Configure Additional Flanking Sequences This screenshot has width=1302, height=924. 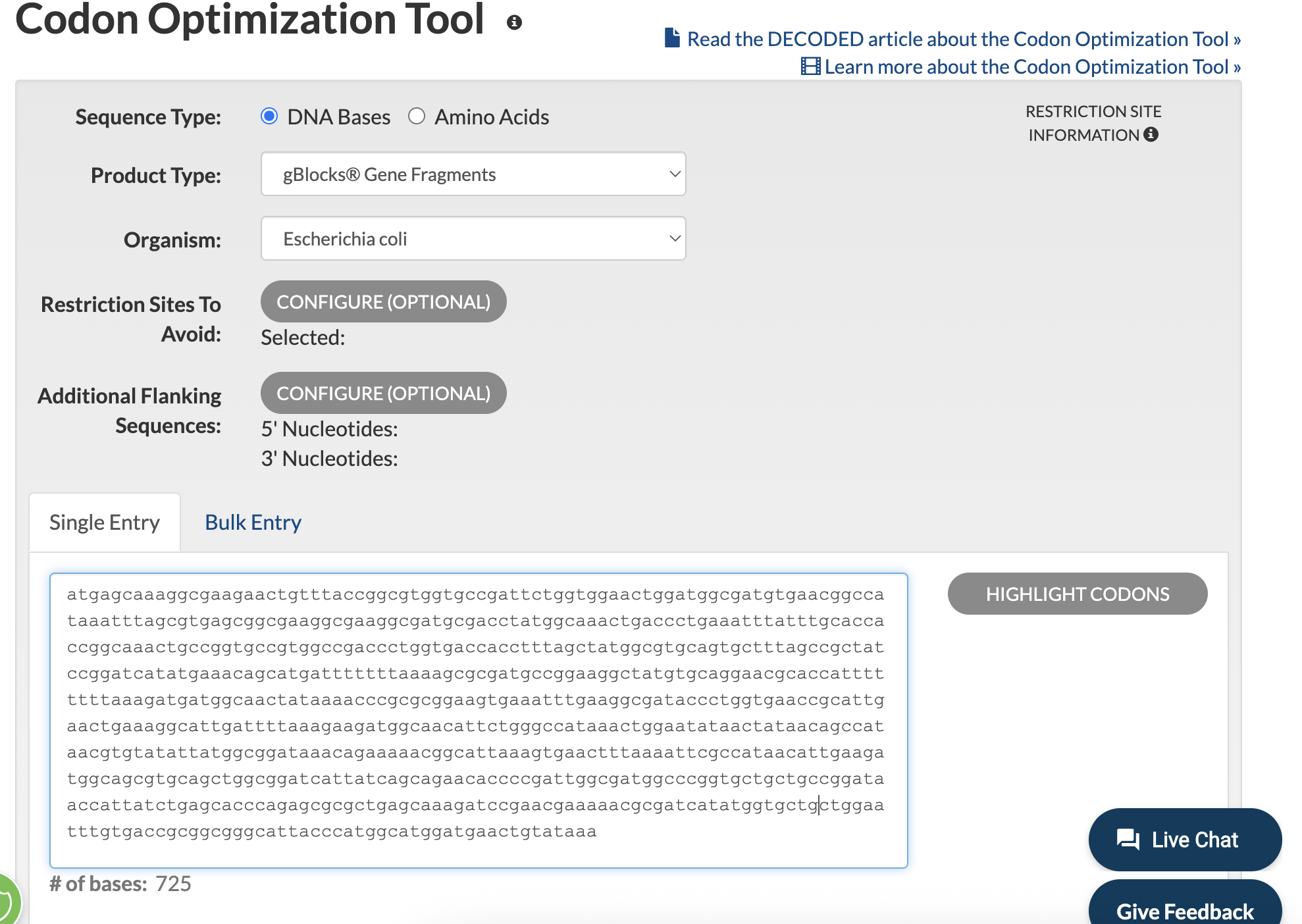383,394
